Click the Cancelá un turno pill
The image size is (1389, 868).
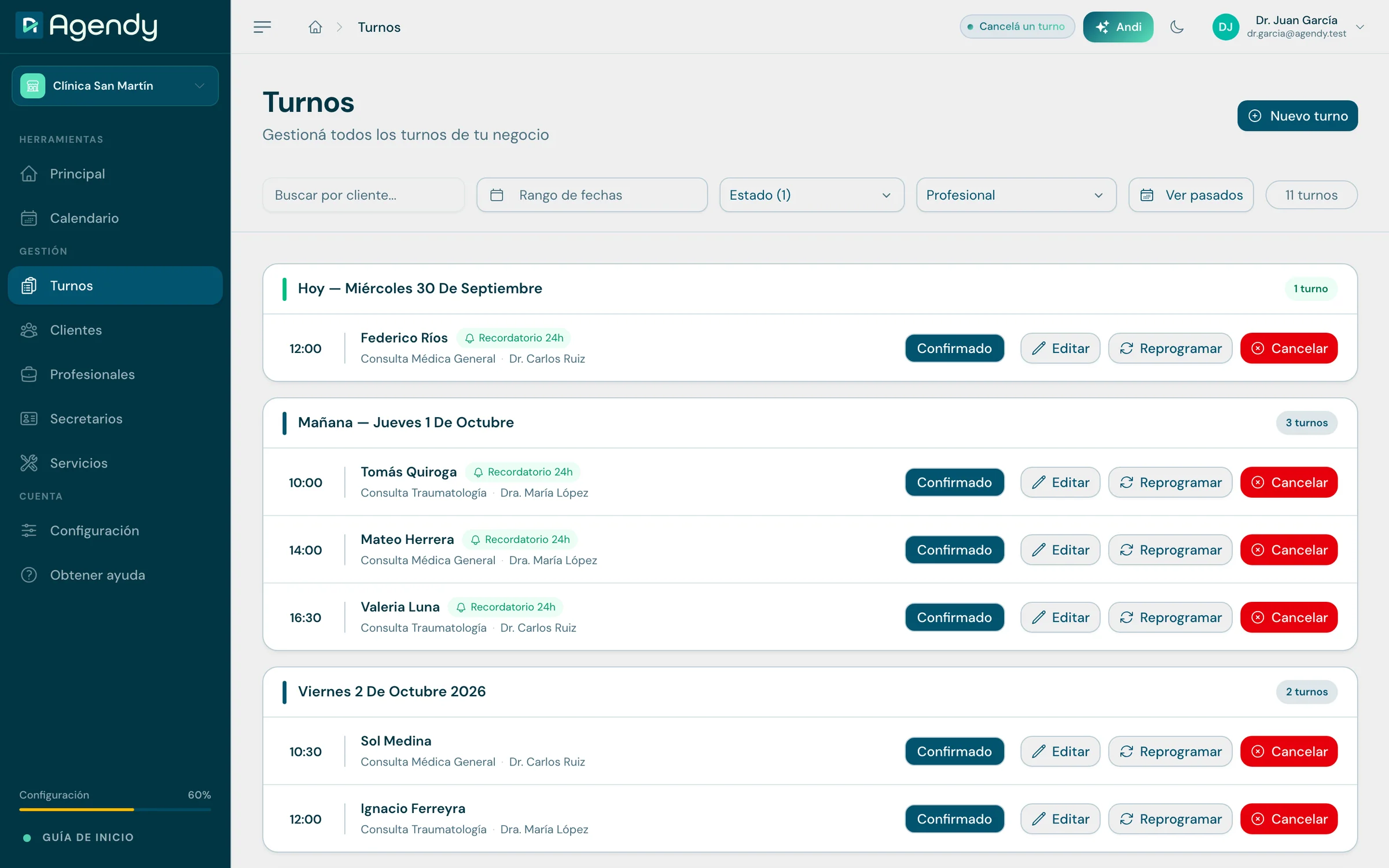click(x=1016, y=27)
